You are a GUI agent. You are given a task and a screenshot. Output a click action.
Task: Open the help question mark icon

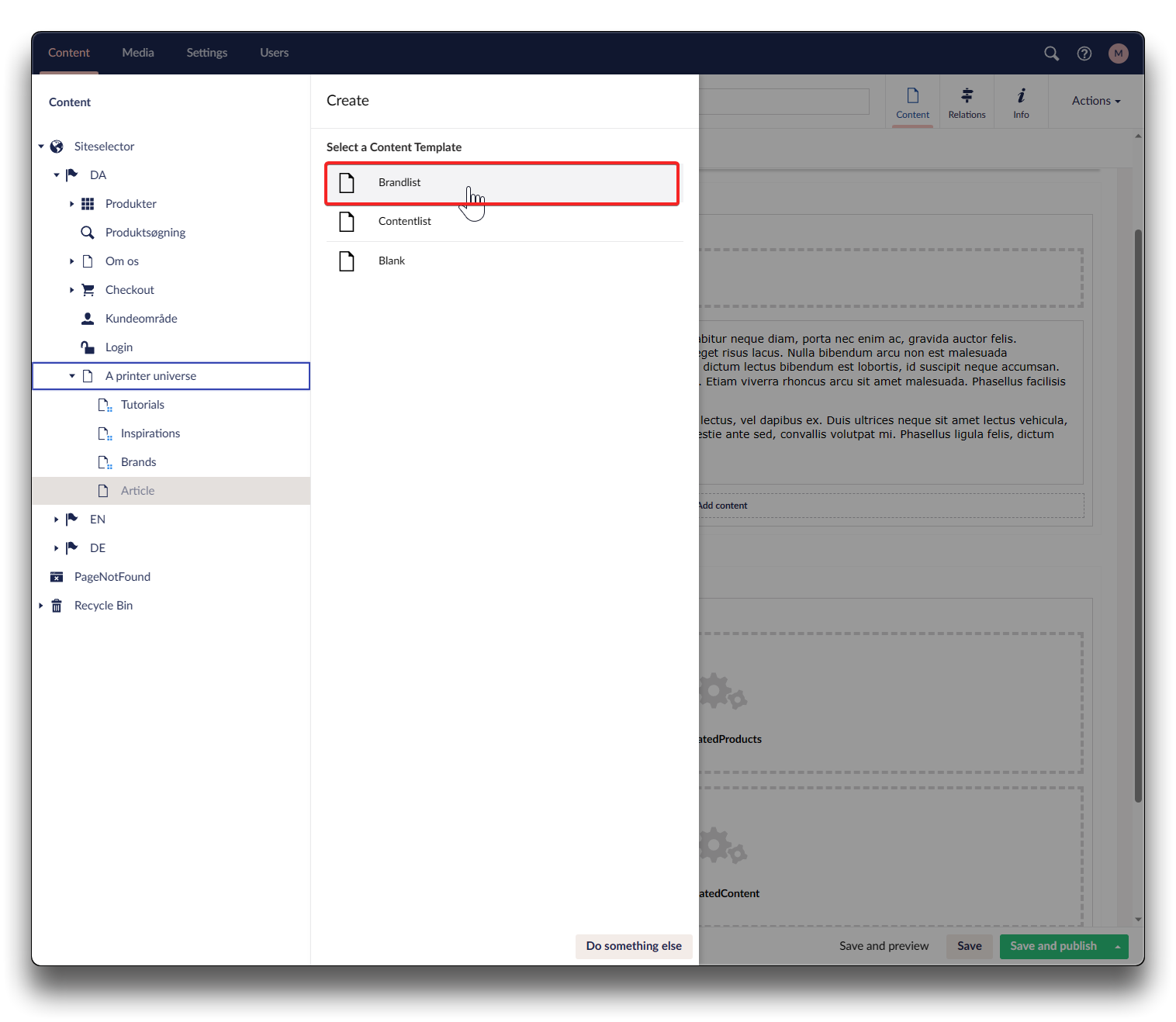(1084, 54)
